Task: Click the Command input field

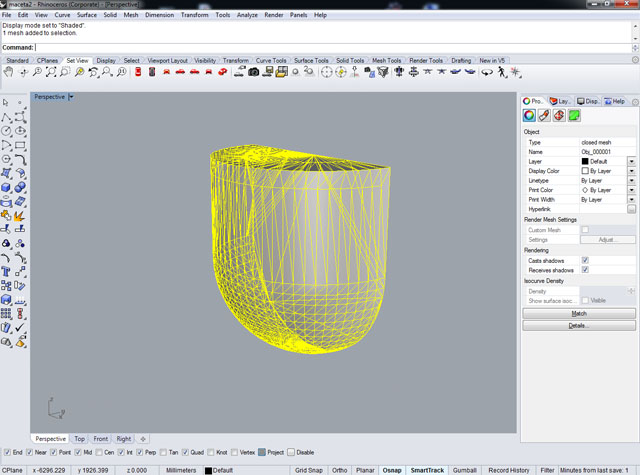Action: pos(335,47)
